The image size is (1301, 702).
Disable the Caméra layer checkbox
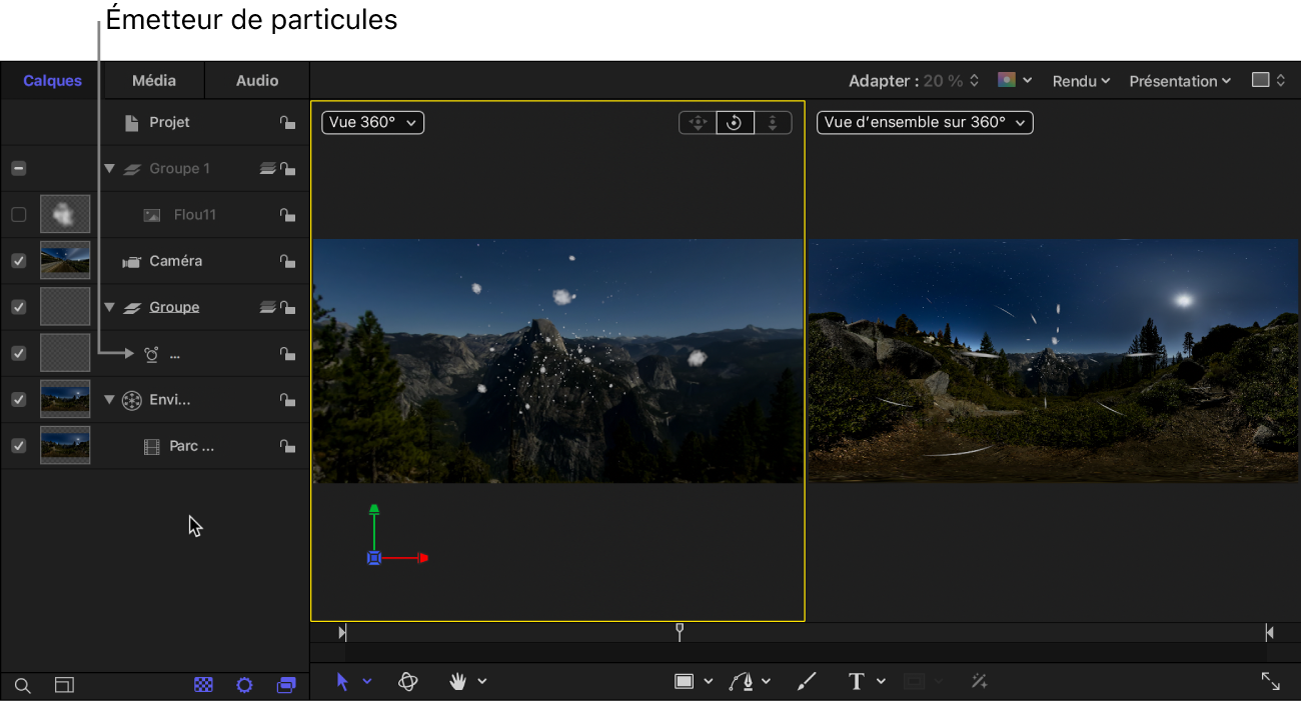tap(18, 261)
